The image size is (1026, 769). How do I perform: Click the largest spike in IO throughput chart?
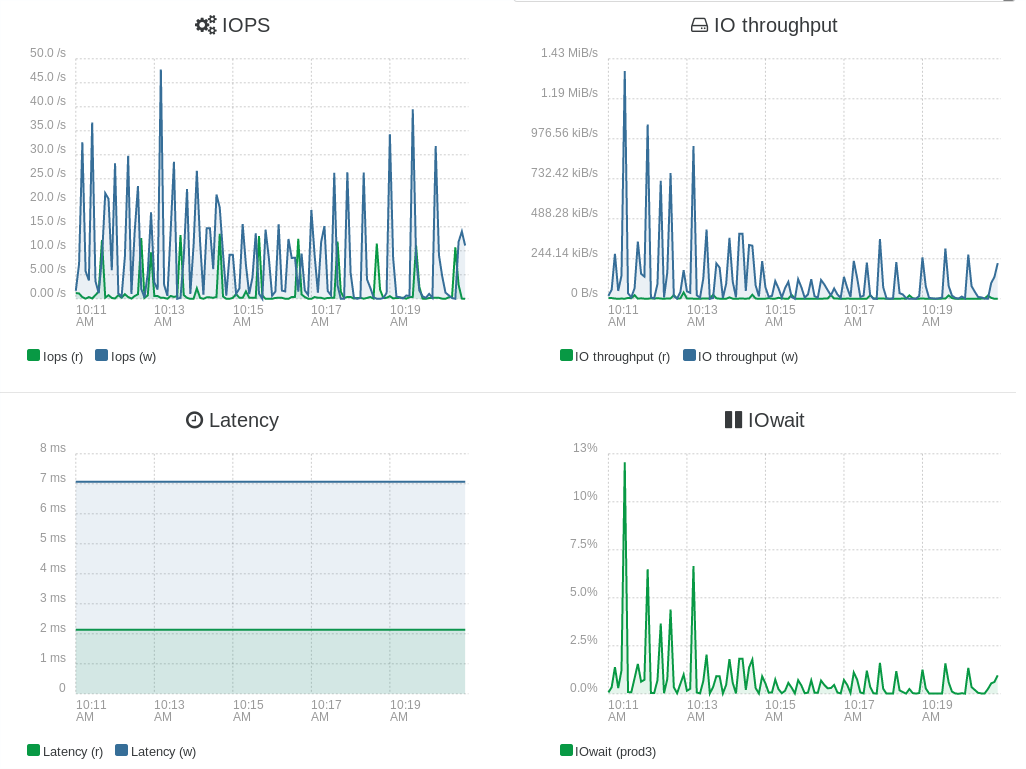point(624,73)
